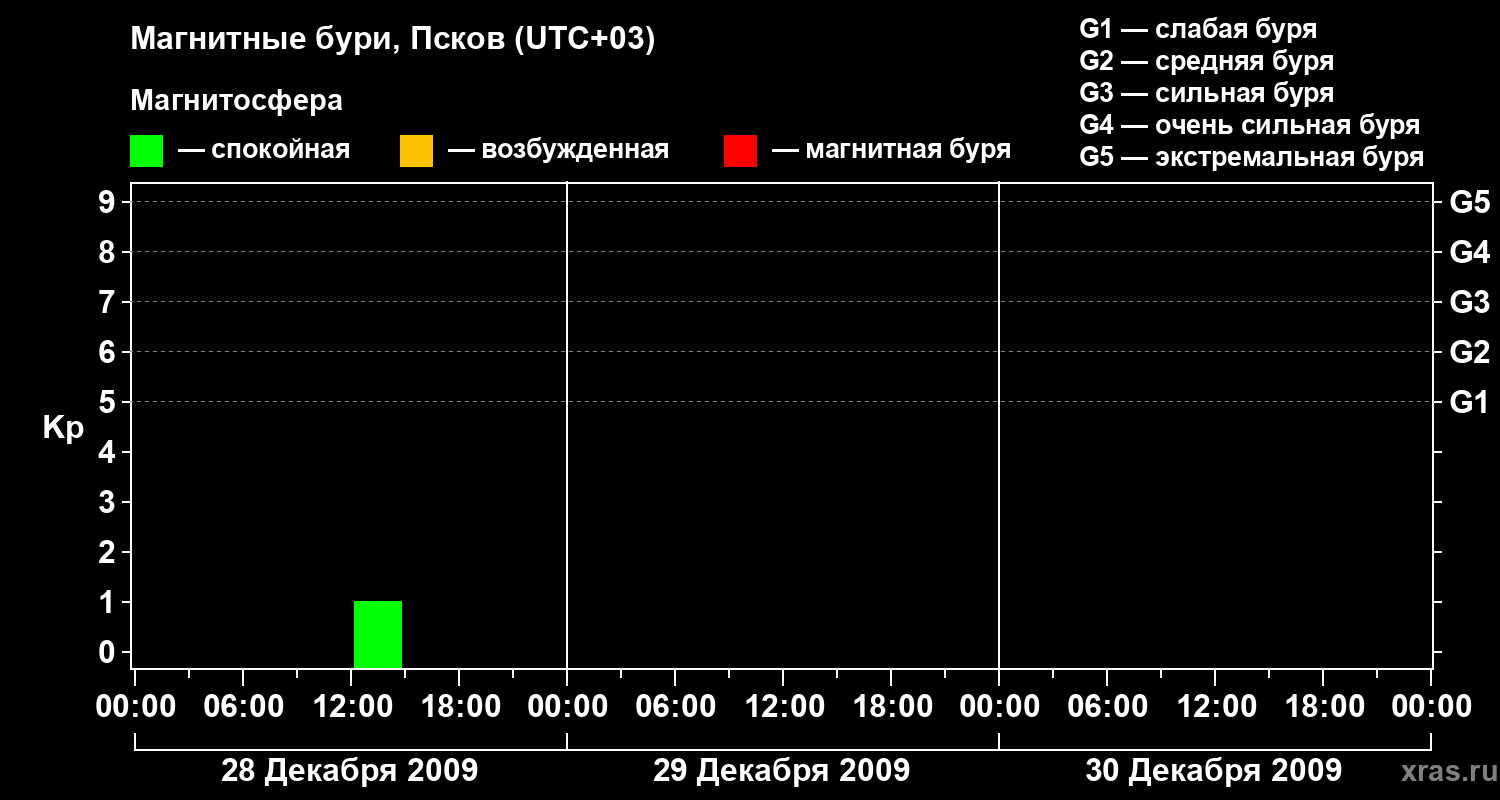Screen dimensions: 1500x800
Task: Click the date label '28 Декабря 2009'
Action: [349, 771]
